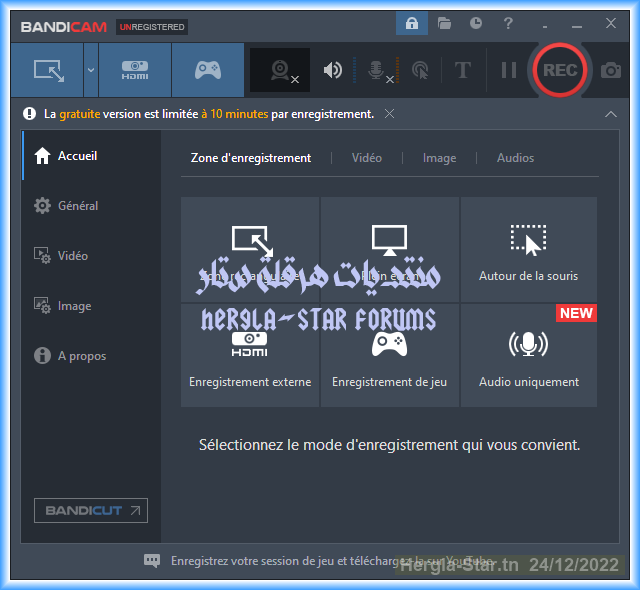The image size is (640, 590).
Task: Switch to the Image tab
Action: point(439,158)
